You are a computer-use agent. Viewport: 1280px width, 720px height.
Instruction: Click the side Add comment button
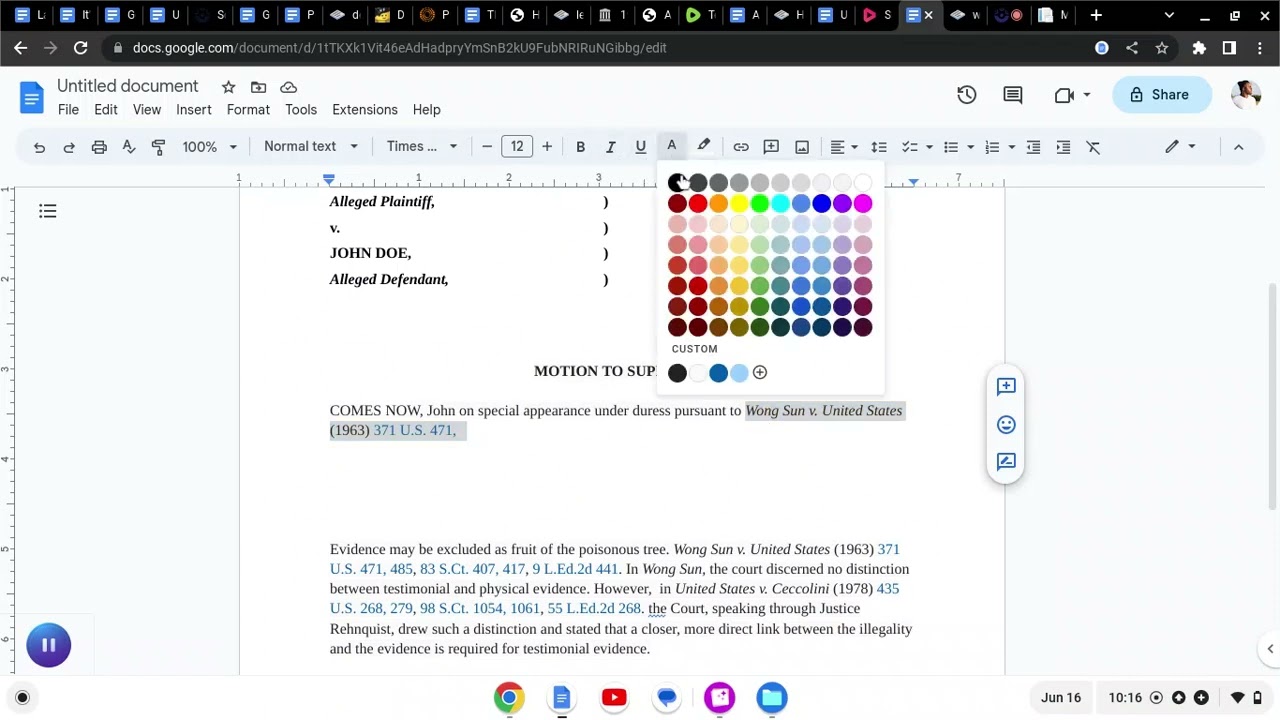pos(1006,386)
